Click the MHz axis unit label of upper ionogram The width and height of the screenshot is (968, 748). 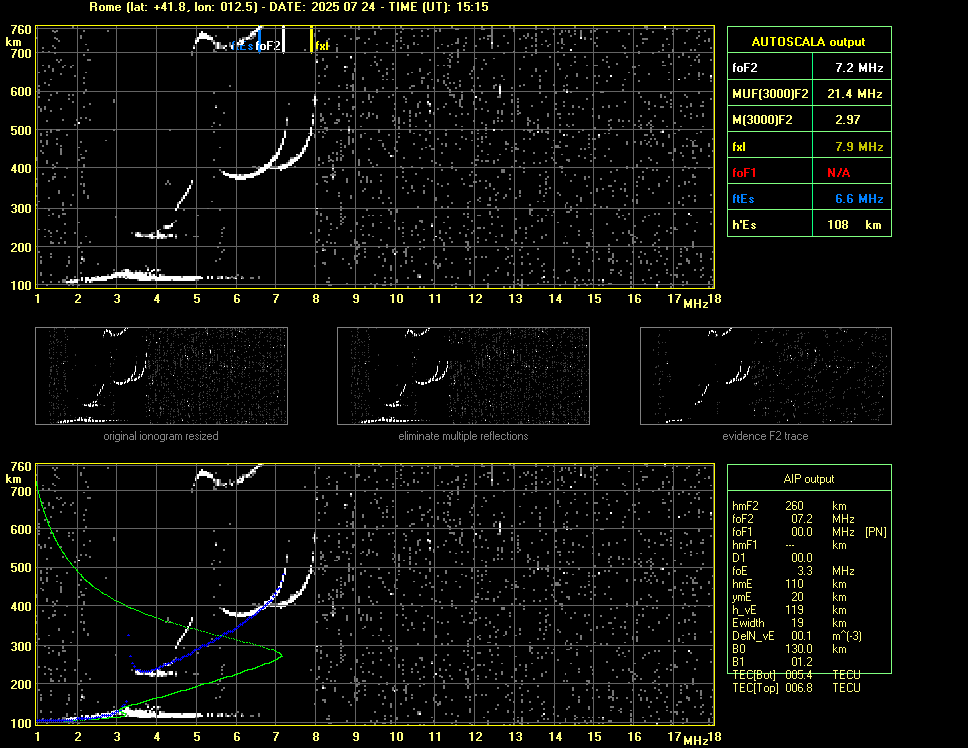click(x=695, y=304)
